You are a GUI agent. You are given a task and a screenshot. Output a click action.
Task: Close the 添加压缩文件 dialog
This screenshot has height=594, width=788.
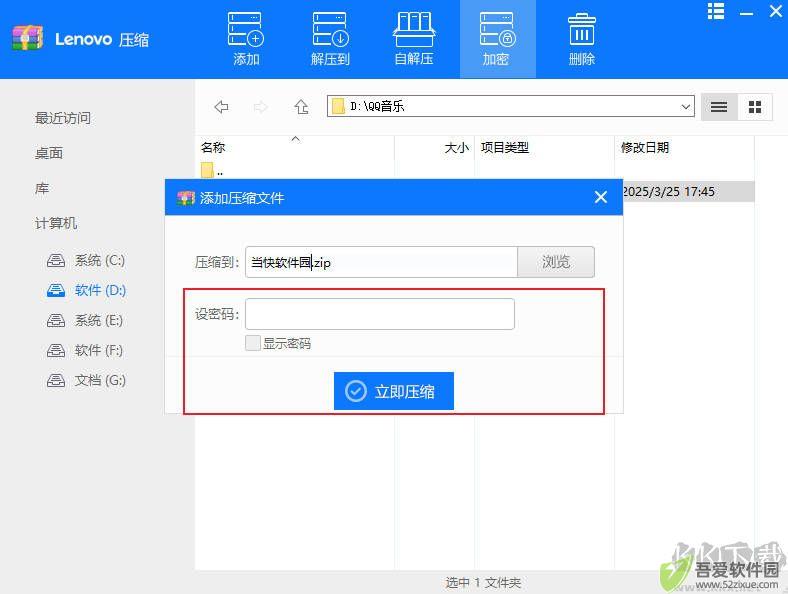[x=601, y=197]
